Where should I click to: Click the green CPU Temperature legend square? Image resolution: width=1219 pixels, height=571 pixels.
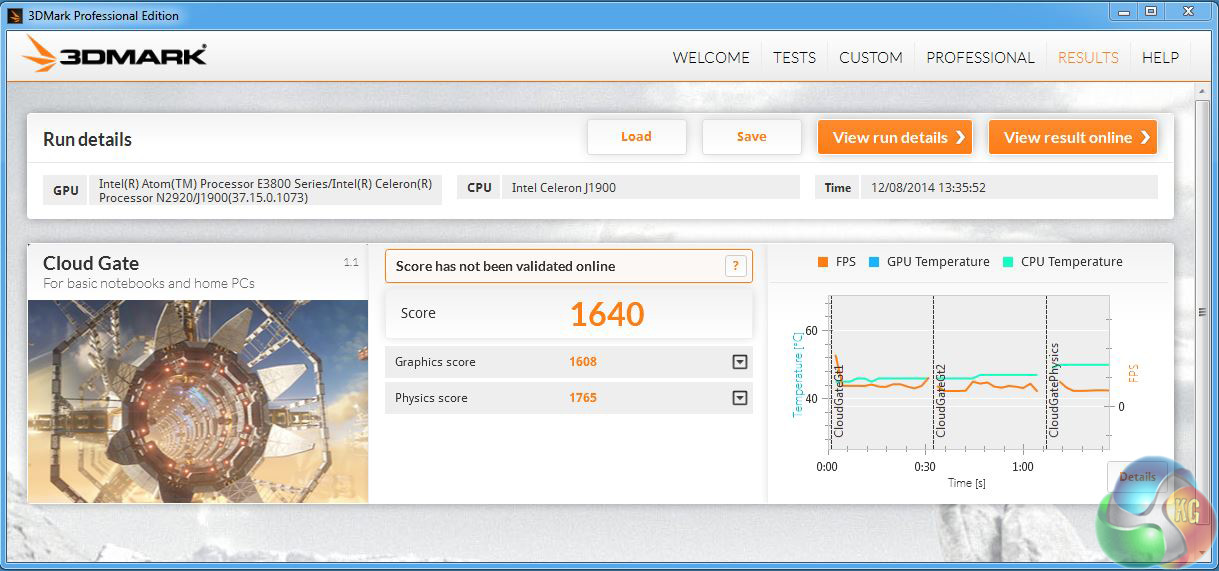pos(1007,262)
